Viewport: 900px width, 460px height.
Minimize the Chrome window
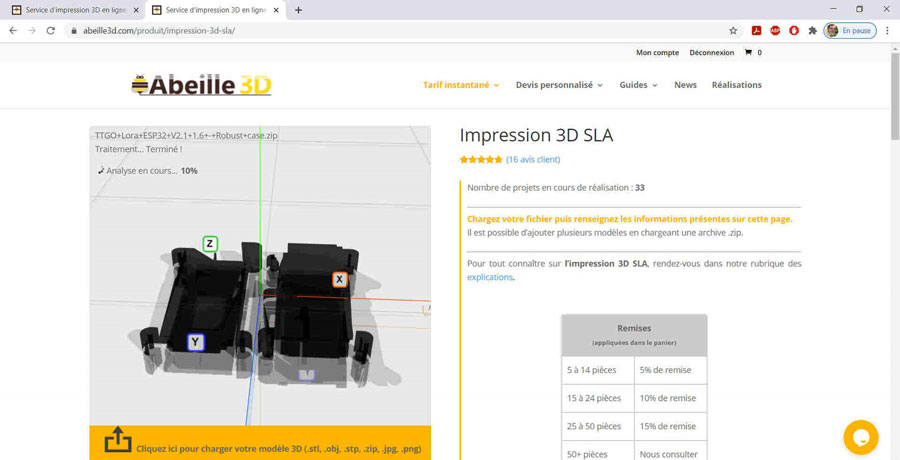(x=833, y=9)
